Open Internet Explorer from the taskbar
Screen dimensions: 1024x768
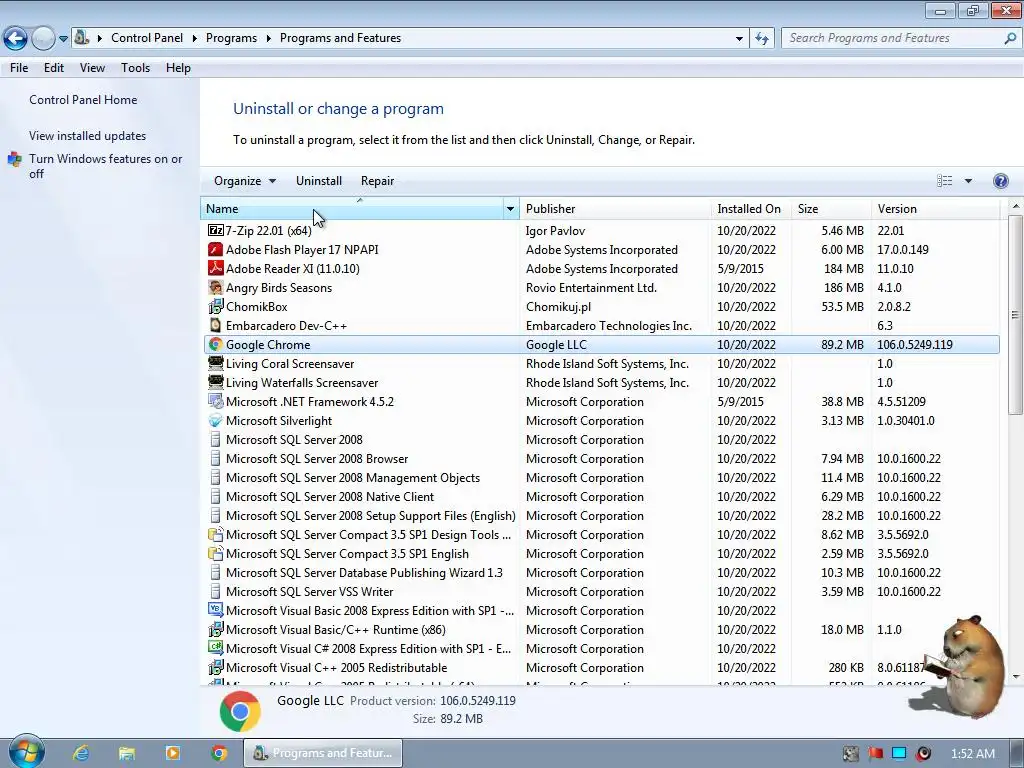tap(81, 753)
